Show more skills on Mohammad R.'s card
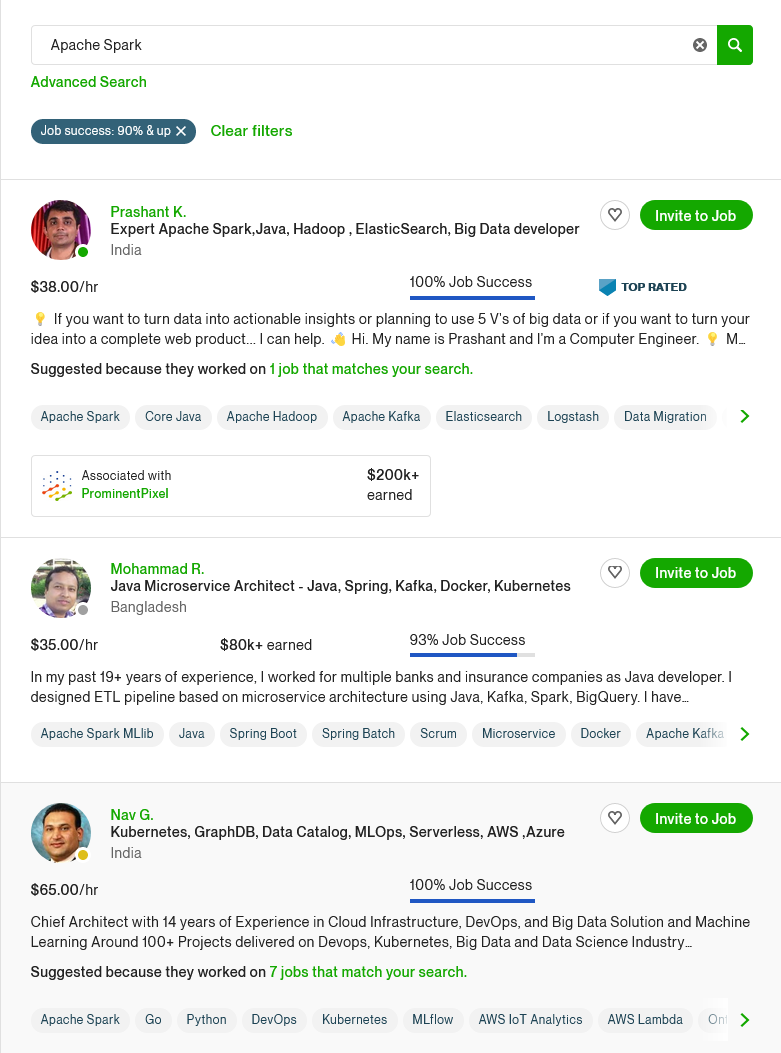The width and height of the screenshot is (781, 1053). click(744, 733)
